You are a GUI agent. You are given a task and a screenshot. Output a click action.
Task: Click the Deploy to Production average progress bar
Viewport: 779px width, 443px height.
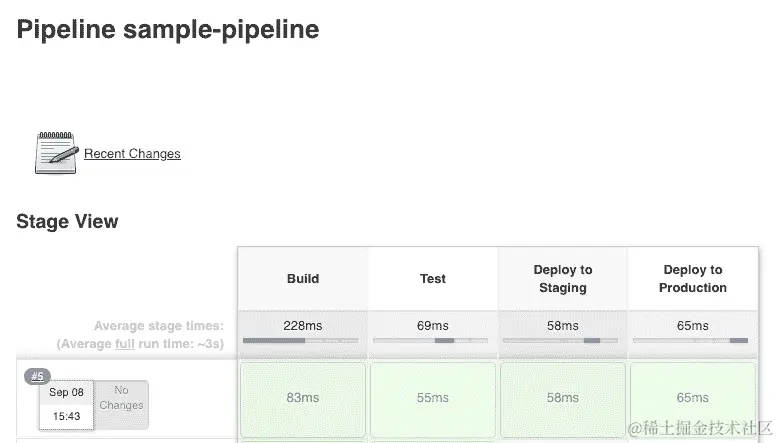click(692, 341)
